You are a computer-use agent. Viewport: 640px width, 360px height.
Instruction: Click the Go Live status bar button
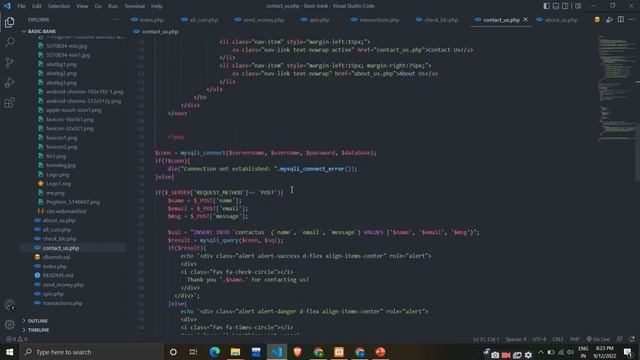click(x=598, y=339)
